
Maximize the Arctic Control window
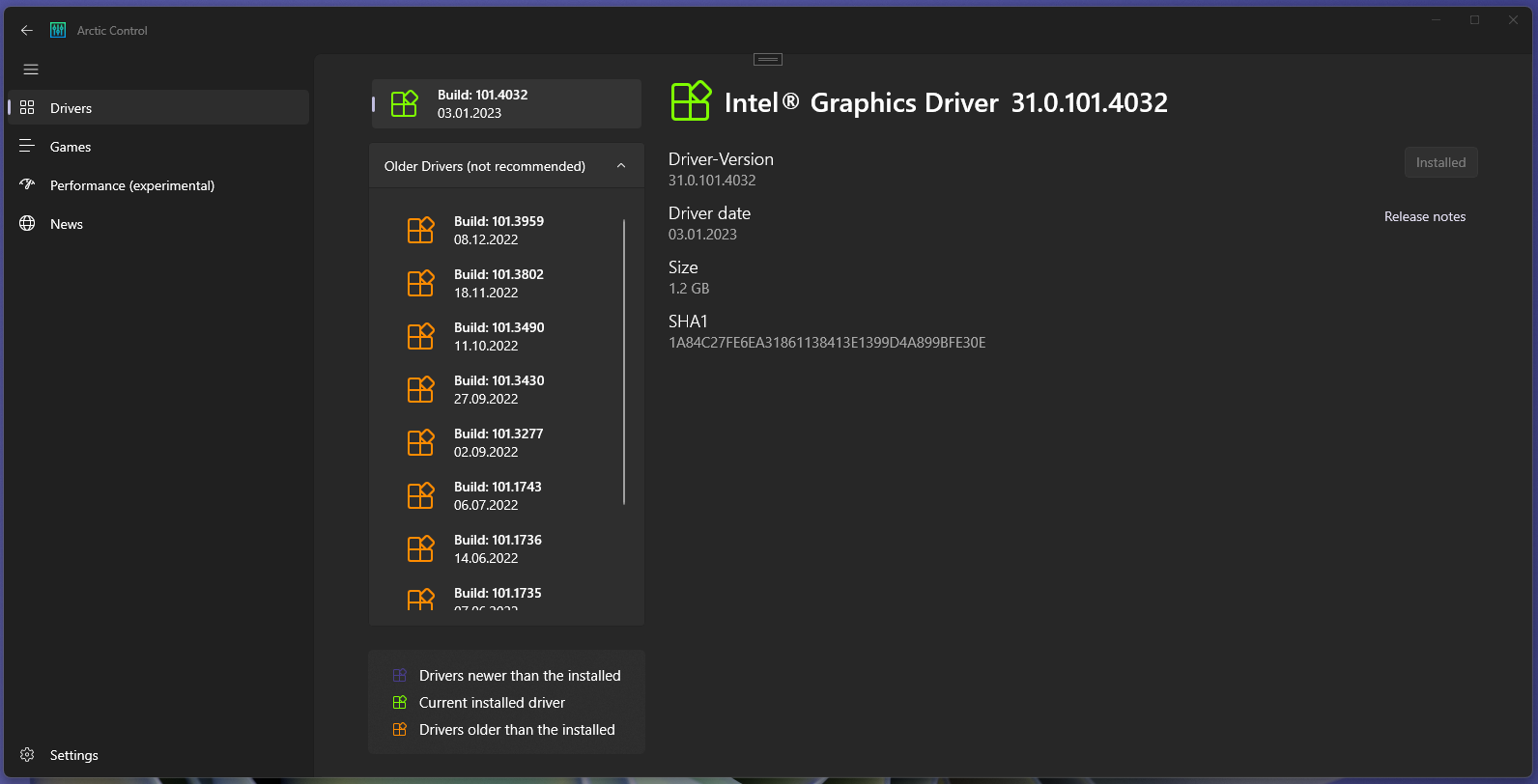(1475, 20)
